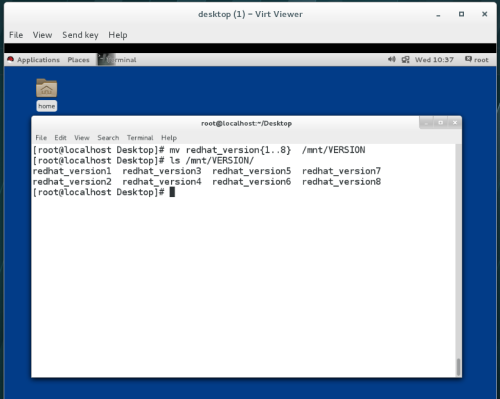Maximize the Virt Viewer window
Viewport: 500px width, 399px height.
pyautogui.click(x=461, y=14)
